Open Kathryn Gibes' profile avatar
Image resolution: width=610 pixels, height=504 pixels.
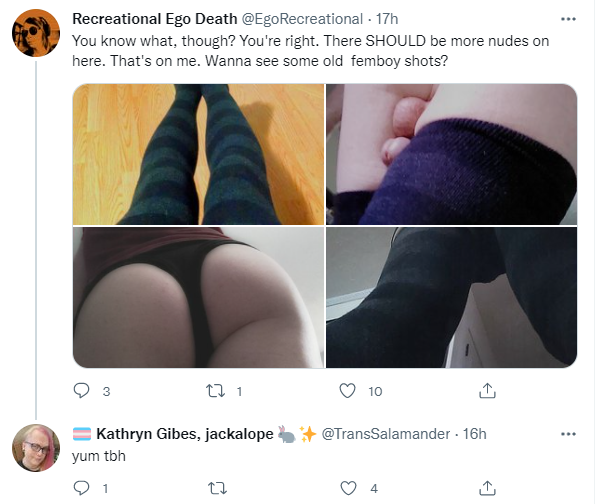(x=36, y=448)
